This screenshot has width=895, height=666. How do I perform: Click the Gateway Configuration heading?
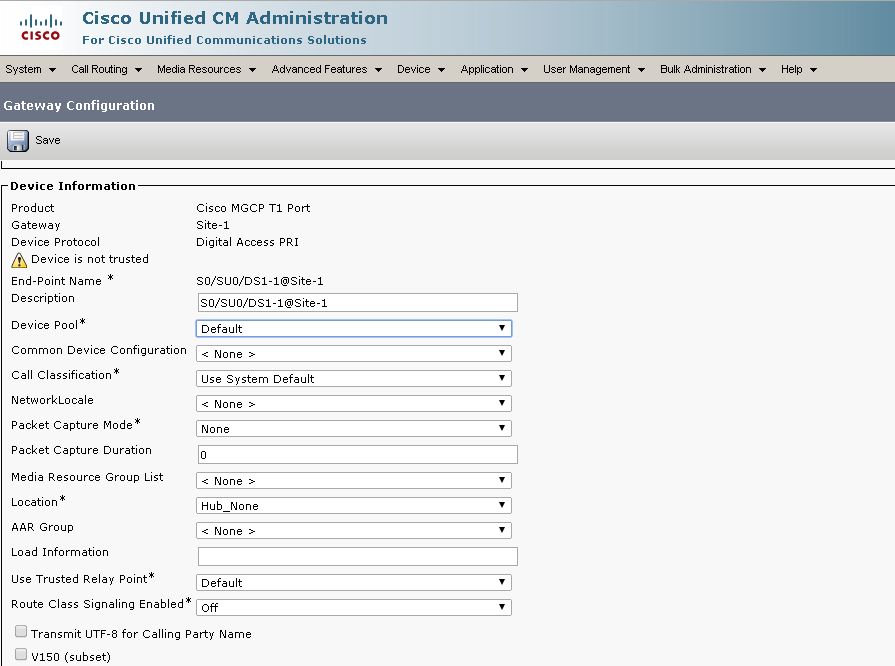click(79, 106)
